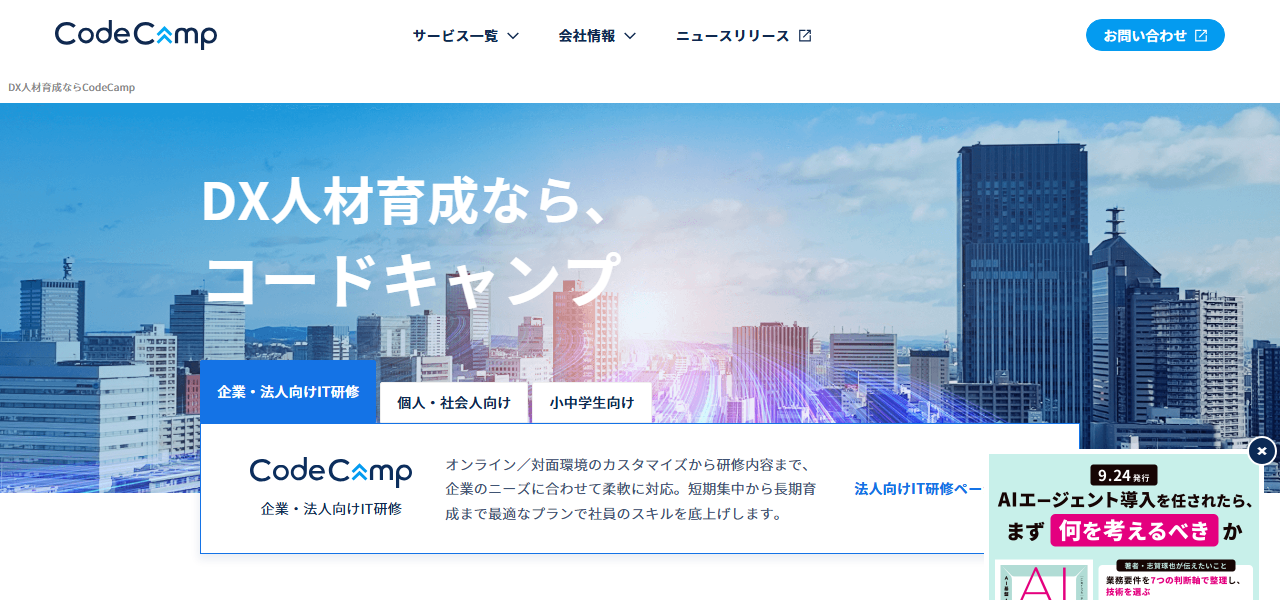Image resolution: width=1280 pixels, height=600 pixels.
Task: Click the 企業・法人向けIT研修 caption under logo
Action: [331, 508]
